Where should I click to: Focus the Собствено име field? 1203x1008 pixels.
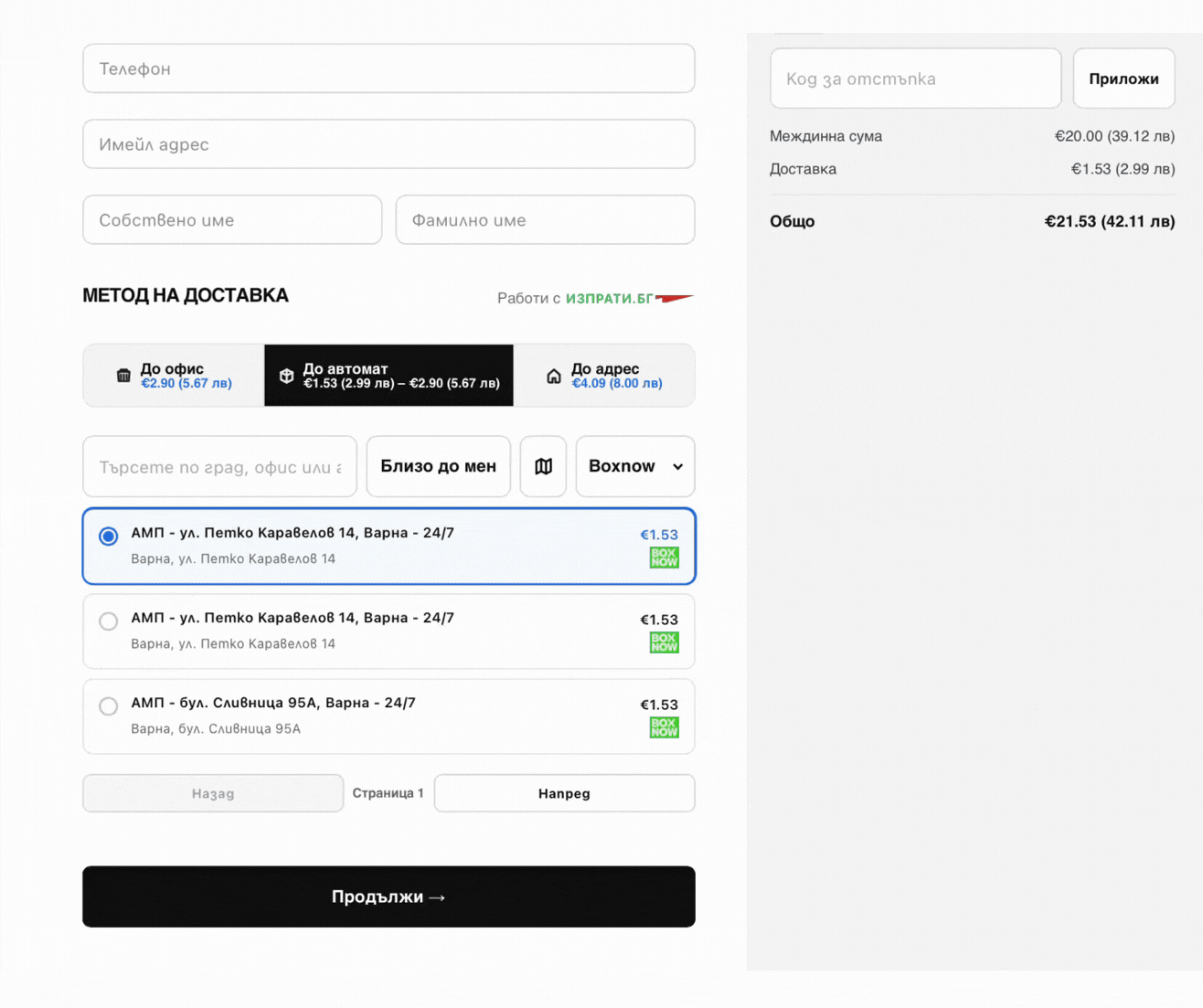tap(232, 220)
